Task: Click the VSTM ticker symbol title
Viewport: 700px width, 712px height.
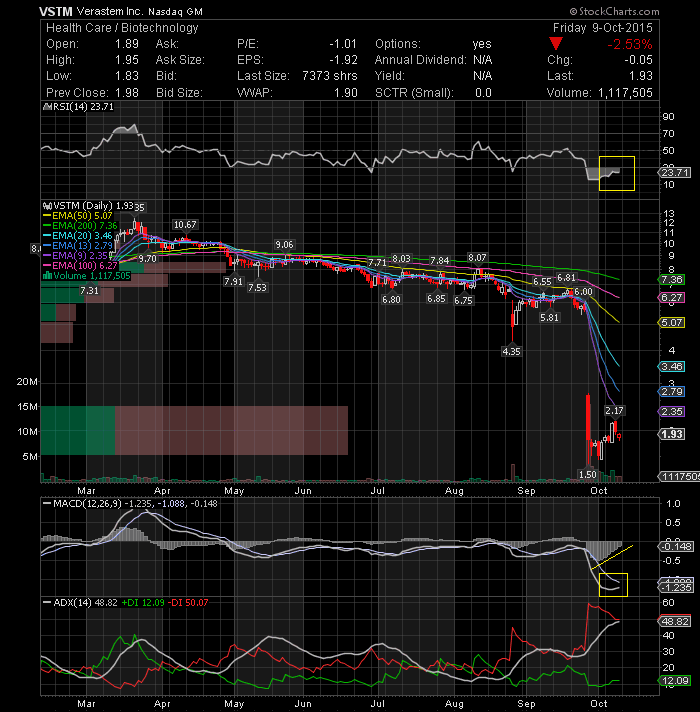Action: 55,11
